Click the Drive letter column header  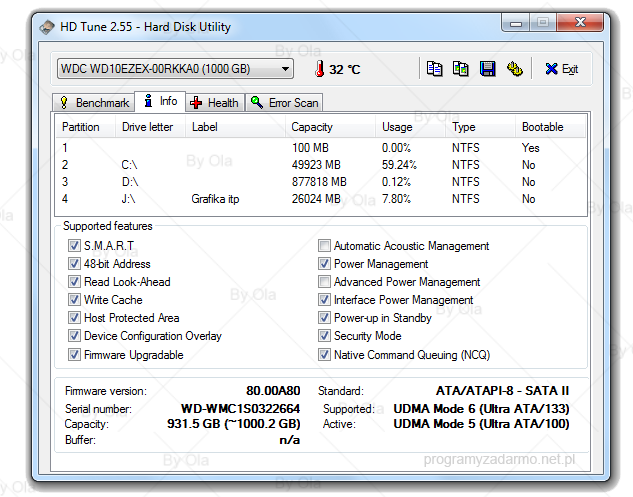click(x=151, y=127)
